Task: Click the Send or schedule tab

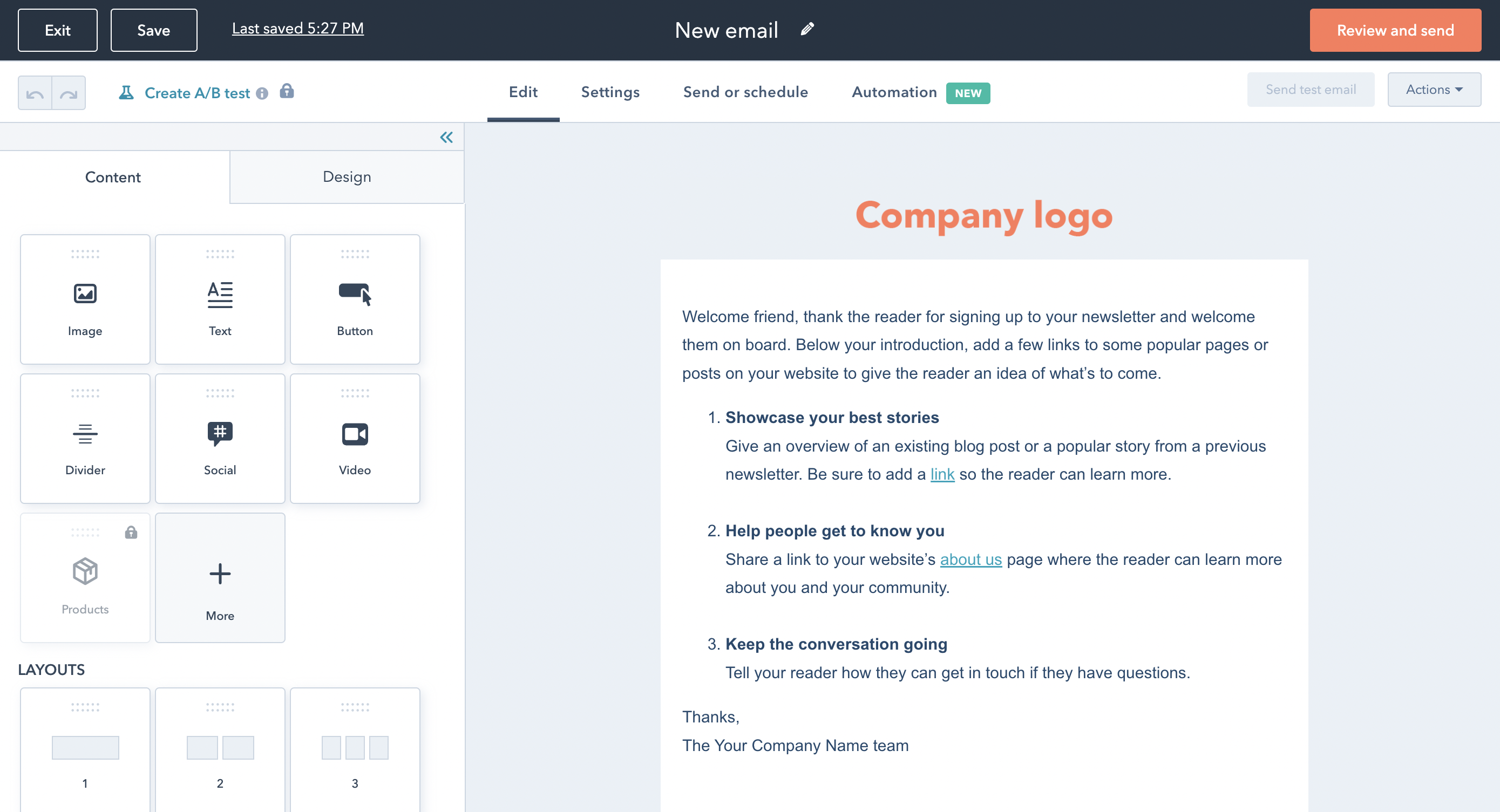Action: [x=745, y=91]
